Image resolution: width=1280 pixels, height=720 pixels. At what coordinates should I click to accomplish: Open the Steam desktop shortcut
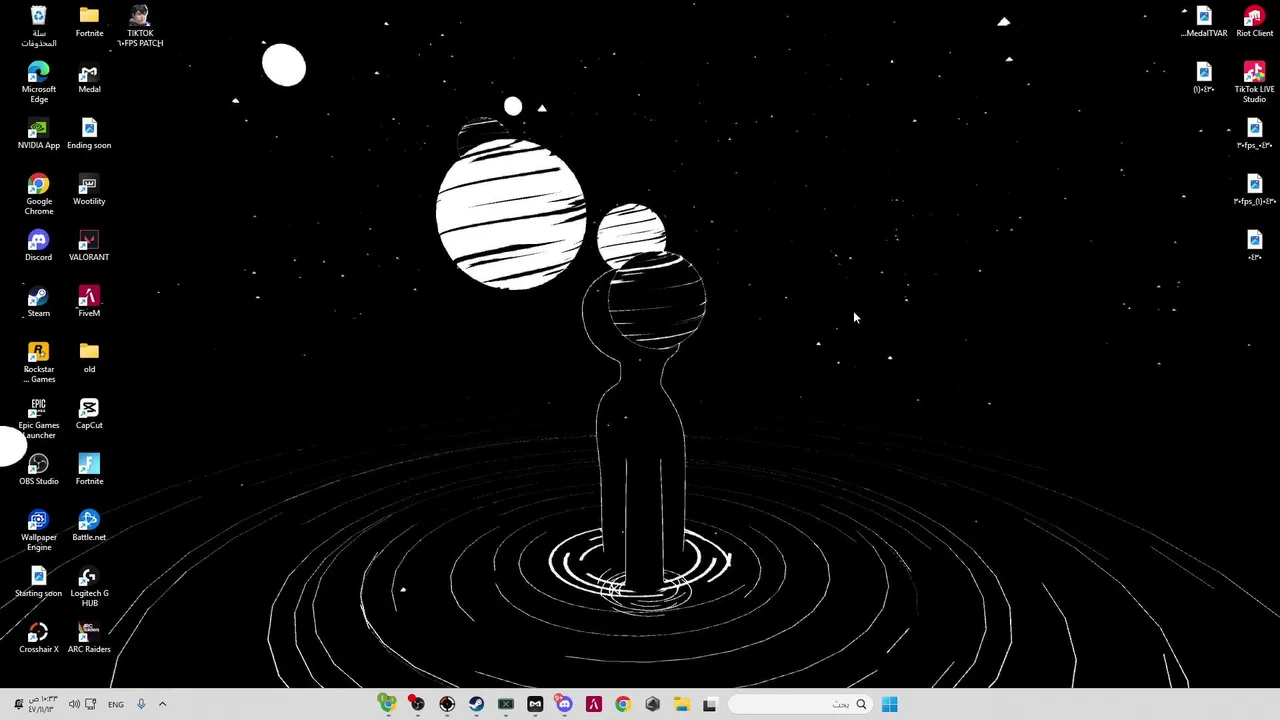38,302
